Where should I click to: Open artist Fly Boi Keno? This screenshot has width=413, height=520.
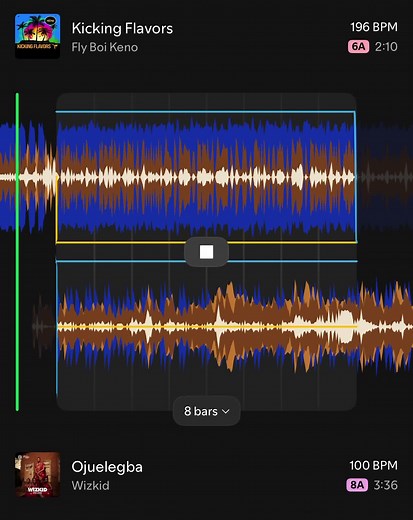point(105,47)
